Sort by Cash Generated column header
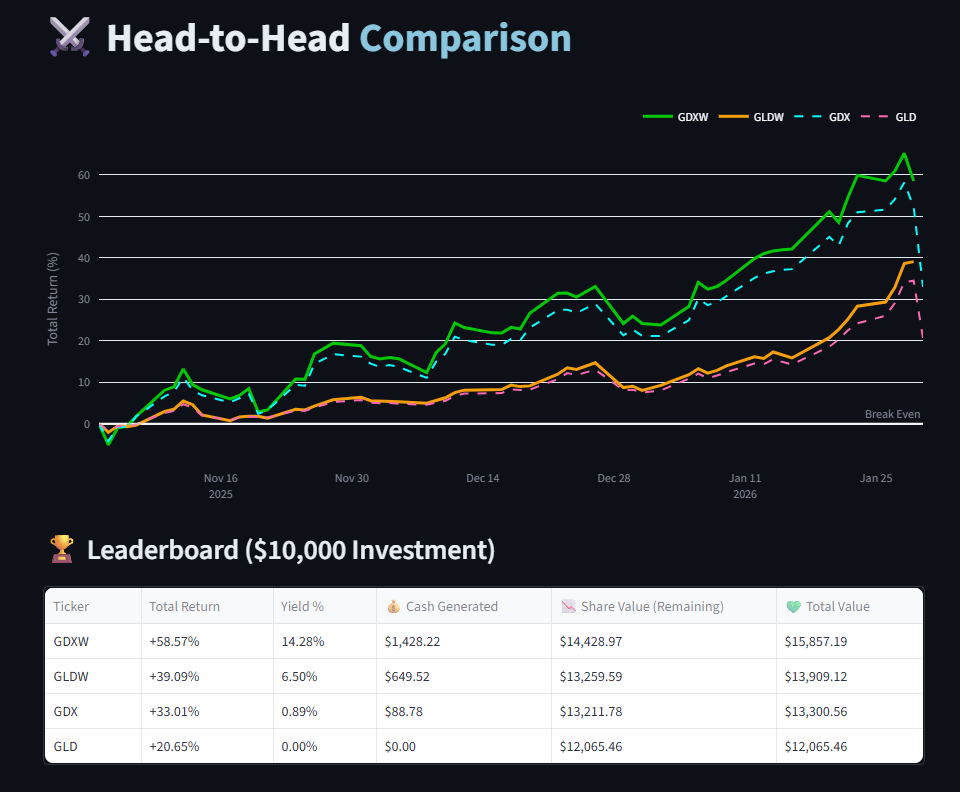This screenshot has width=960, height=792. pos(464,607)
